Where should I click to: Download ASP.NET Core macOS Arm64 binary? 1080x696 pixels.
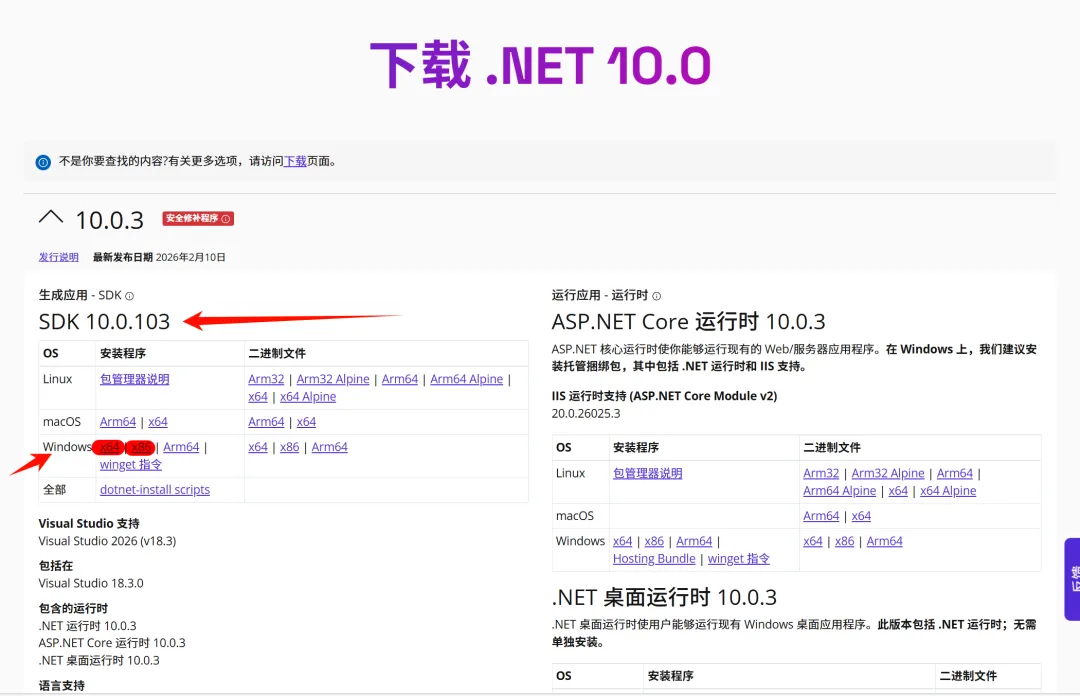point(821,516)
